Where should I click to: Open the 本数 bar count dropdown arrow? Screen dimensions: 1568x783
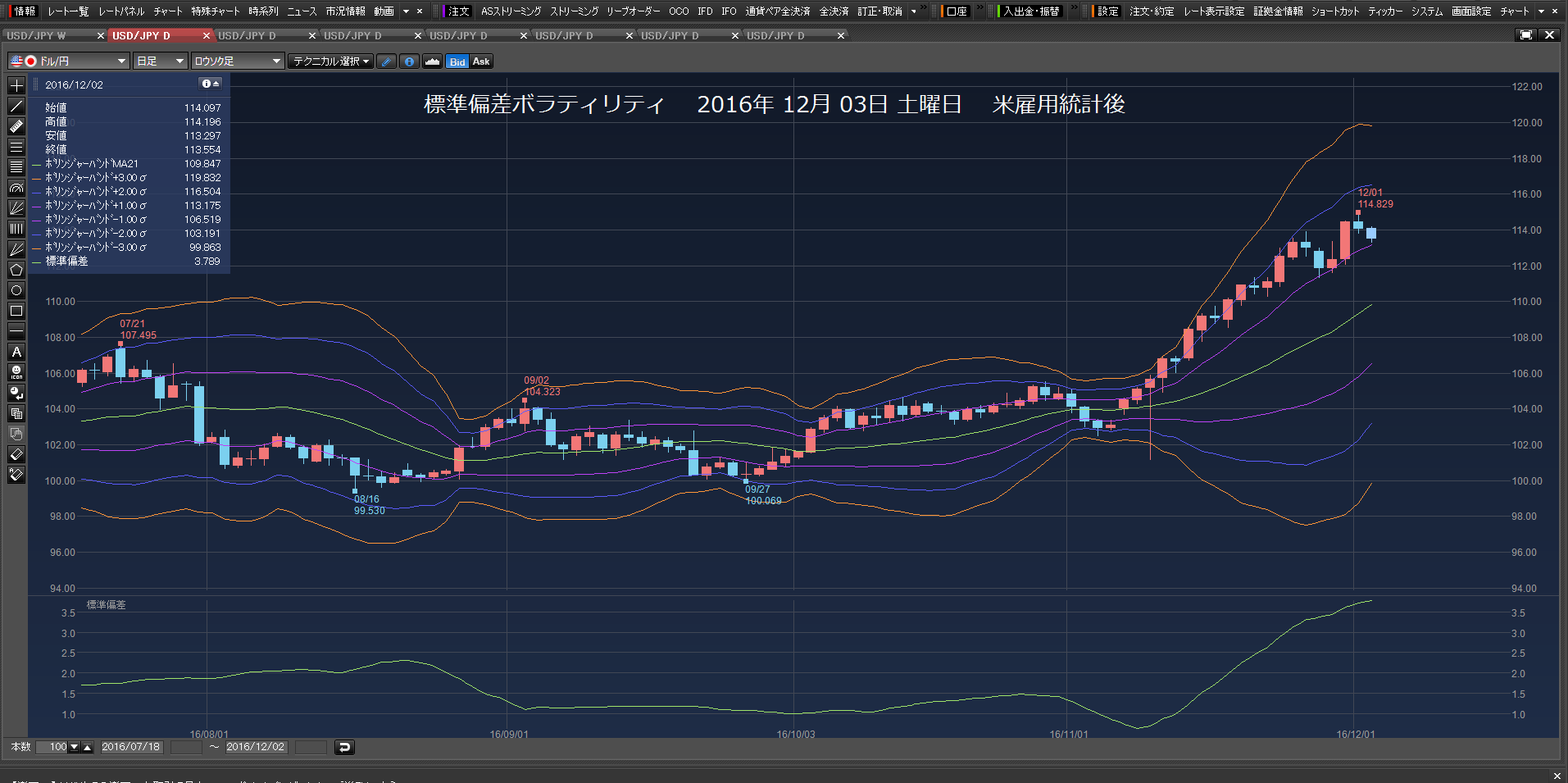pos(75,747)
